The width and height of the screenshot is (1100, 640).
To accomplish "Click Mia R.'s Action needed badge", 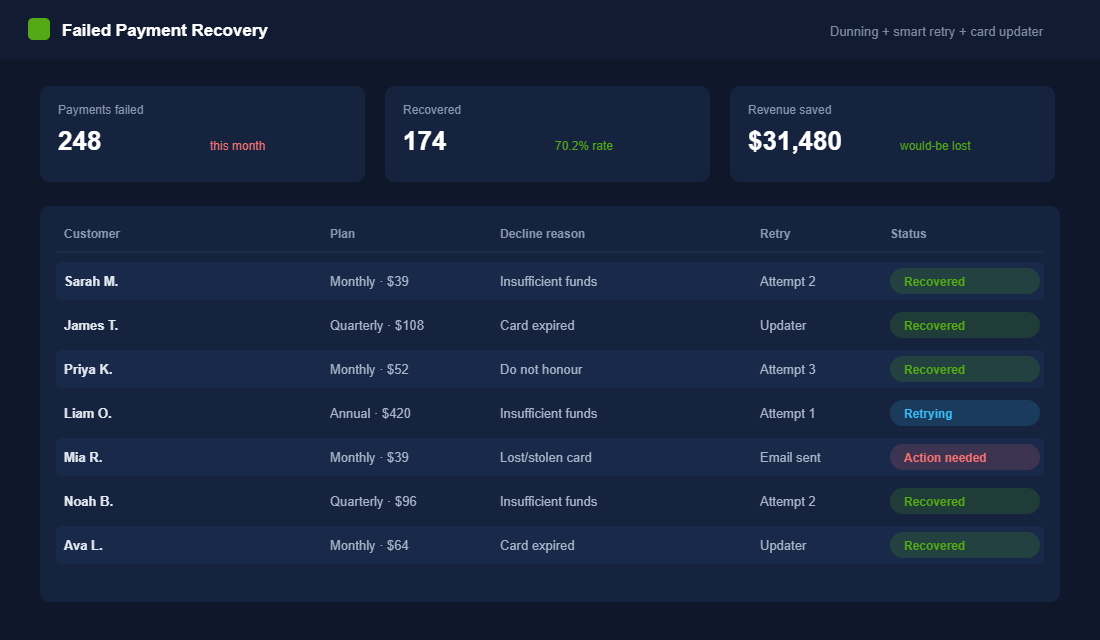I will tap(965, 458).
